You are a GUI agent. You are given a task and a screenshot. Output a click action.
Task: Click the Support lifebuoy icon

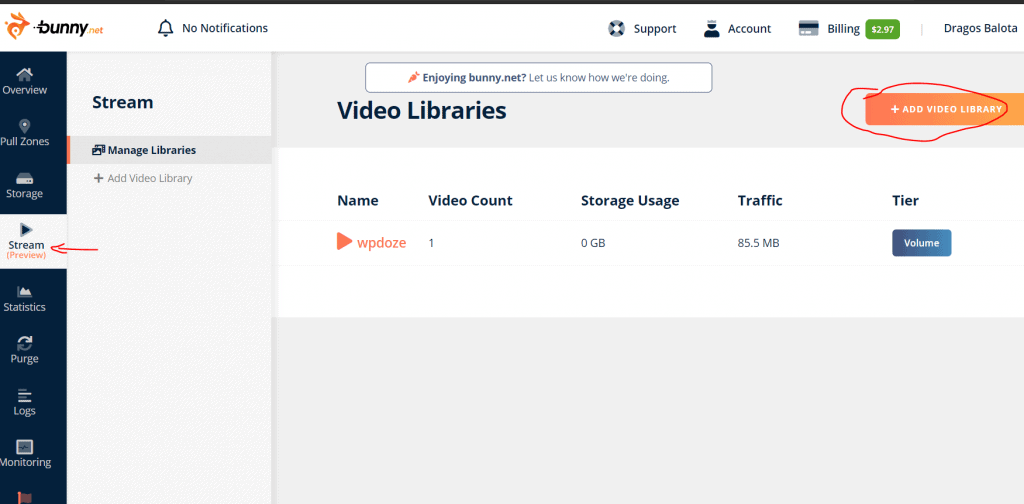pyautogui.click(x=617, y=29)
